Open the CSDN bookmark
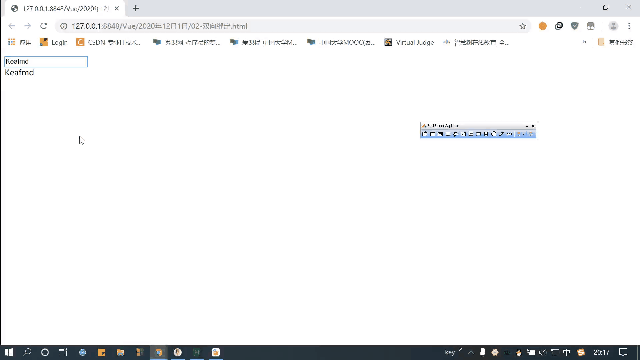The height and width of the screenshot is (360, 640). [109, 42]
